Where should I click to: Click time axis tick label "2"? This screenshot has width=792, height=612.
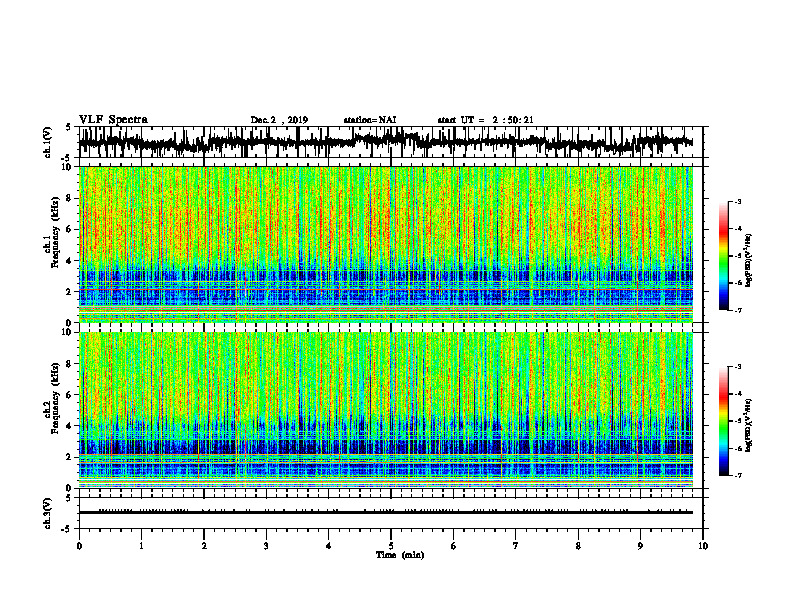204,546
